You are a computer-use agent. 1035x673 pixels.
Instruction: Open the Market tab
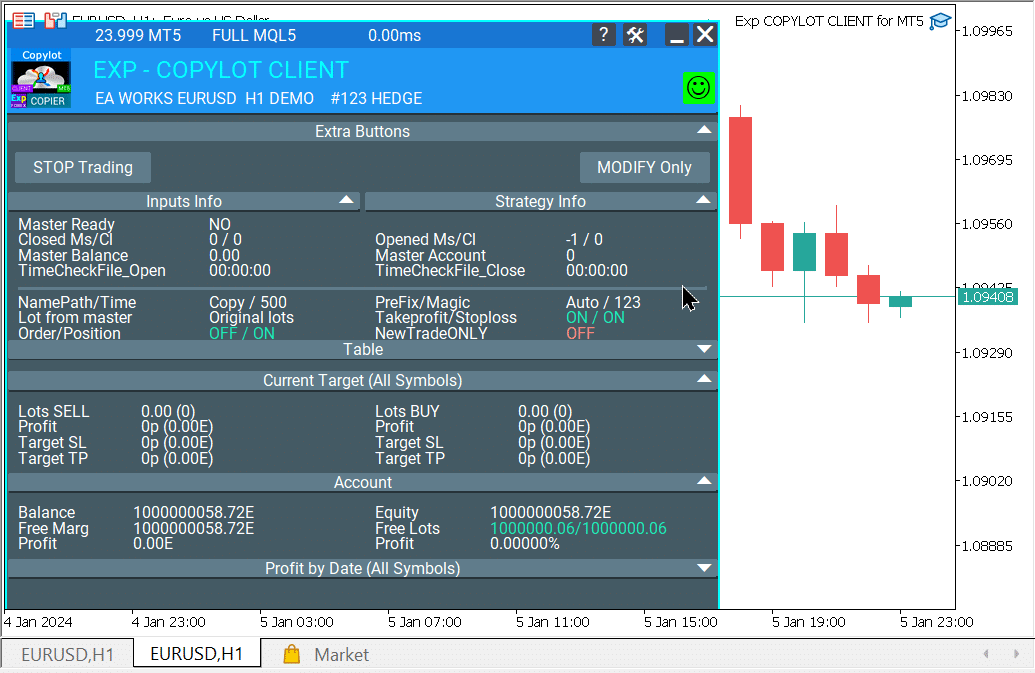pos(341,655)
